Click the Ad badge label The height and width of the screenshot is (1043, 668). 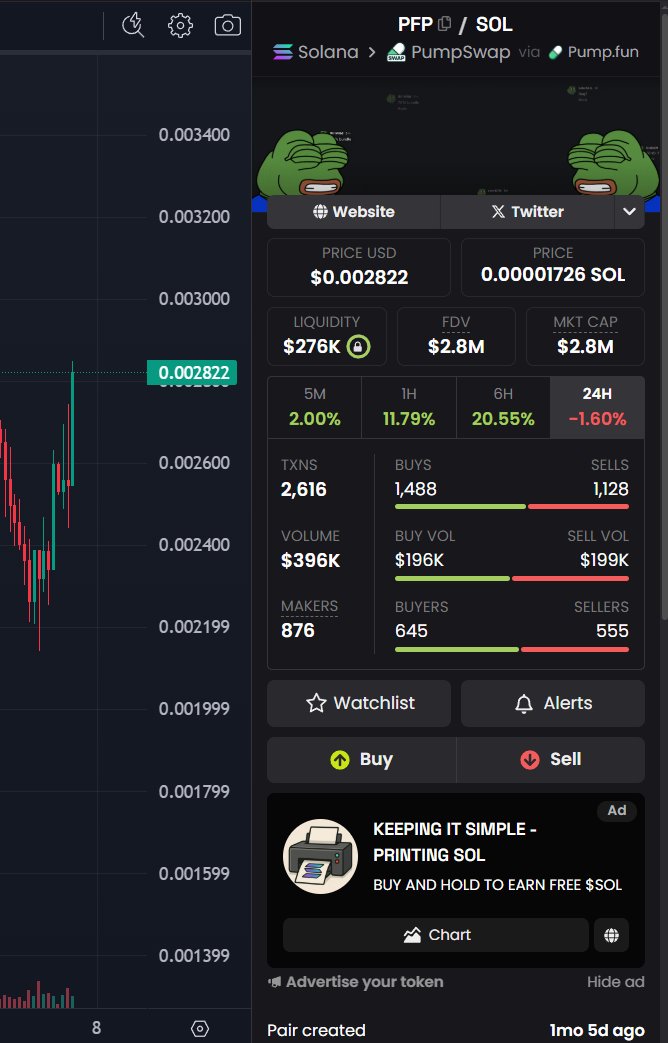[x=617, y=810]
